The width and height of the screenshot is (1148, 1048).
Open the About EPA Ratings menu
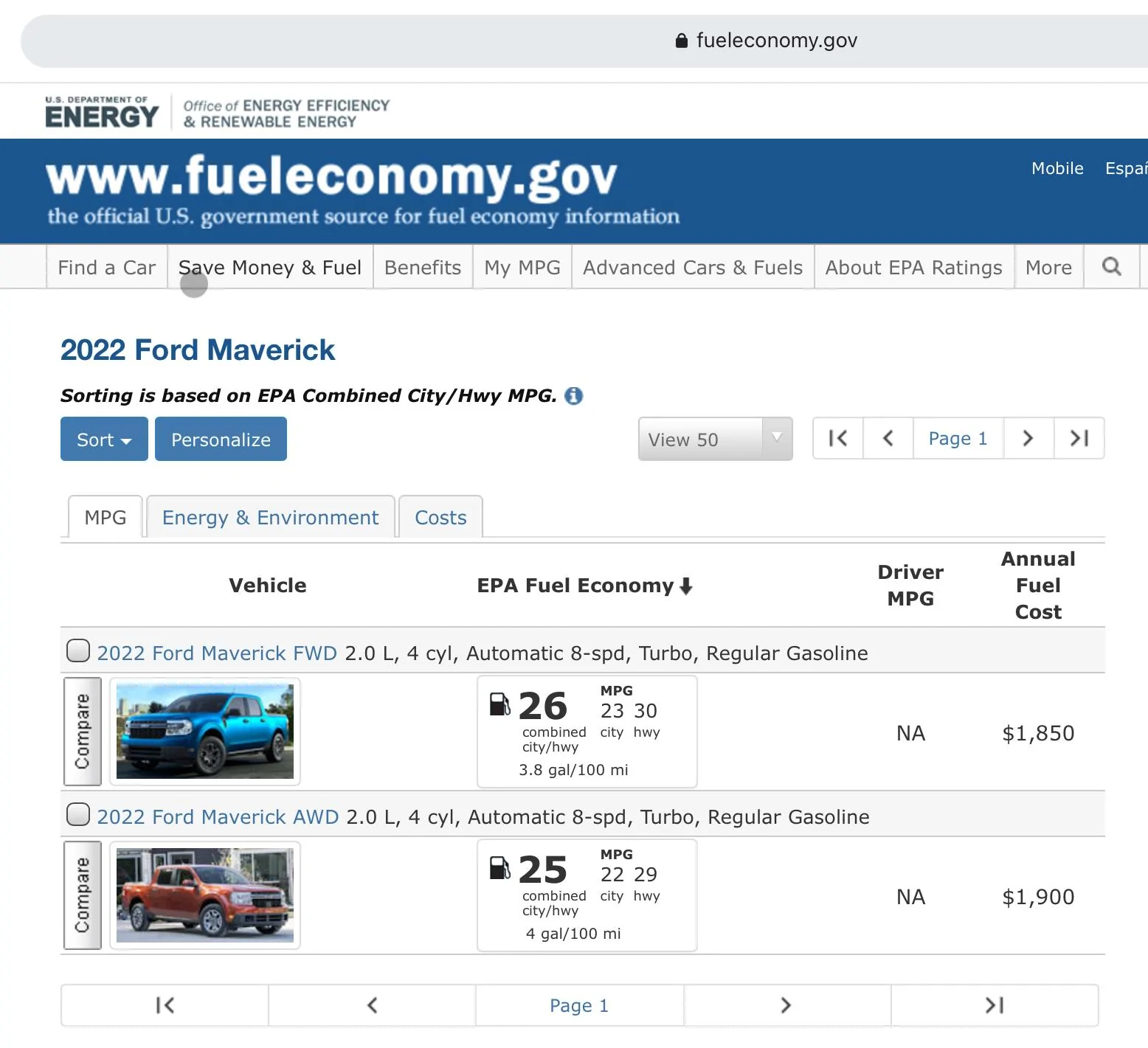pyautogui.click(x=914, y=267)
